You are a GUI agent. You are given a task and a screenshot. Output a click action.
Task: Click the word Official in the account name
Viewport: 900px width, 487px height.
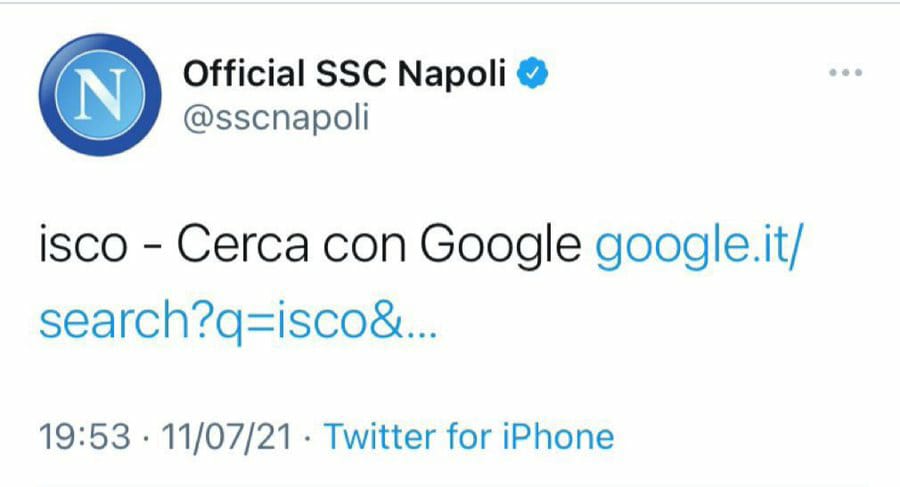pyautogui.click(x=245, y=74)
